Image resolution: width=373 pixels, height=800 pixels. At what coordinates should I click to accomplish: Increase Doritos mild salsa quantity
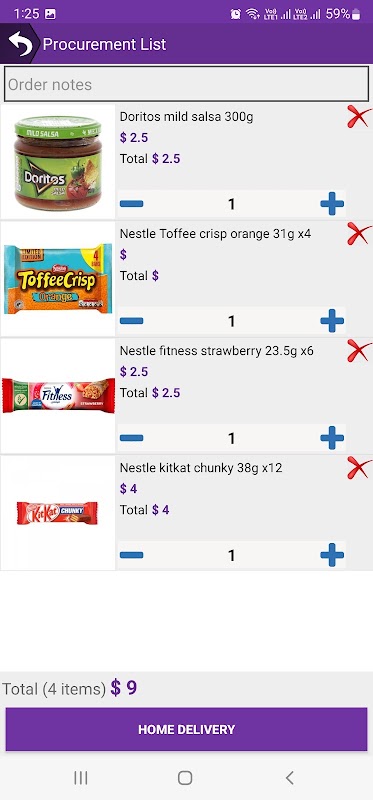coord(332,204)
